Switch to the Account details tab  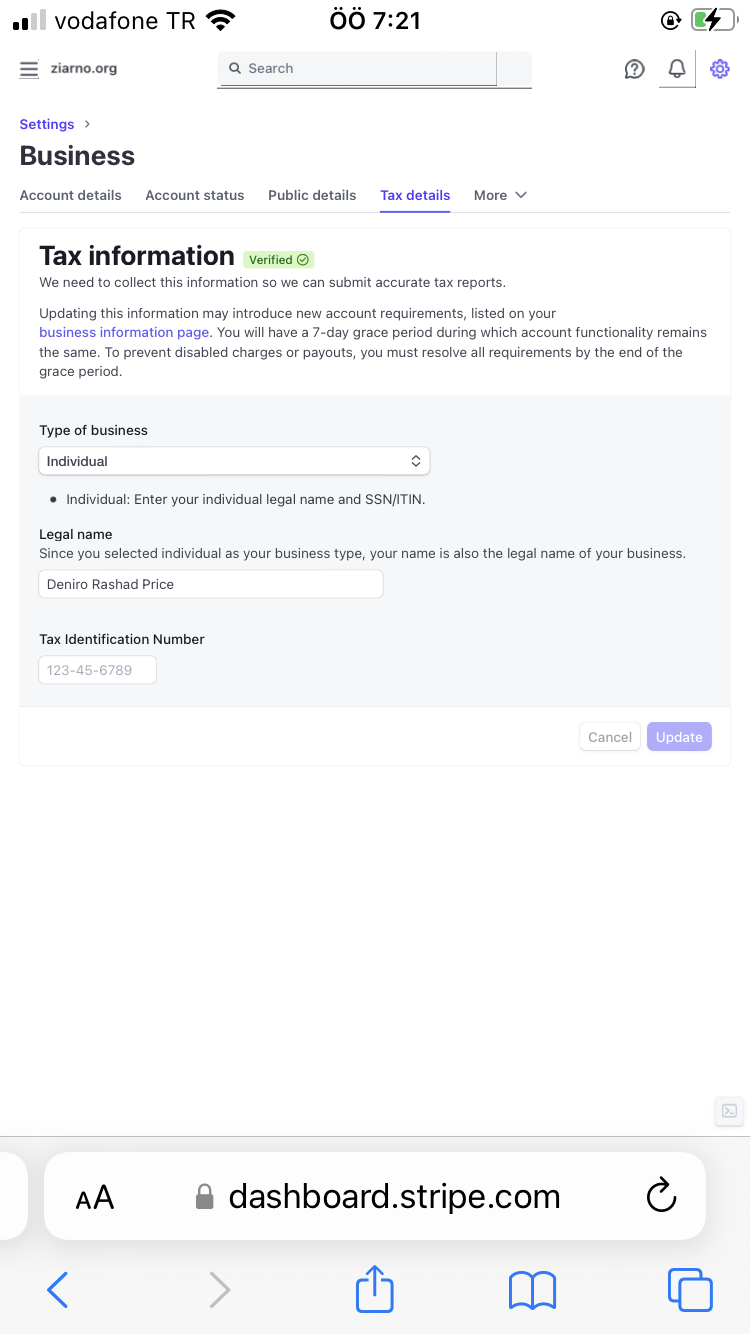coord(71,195)
